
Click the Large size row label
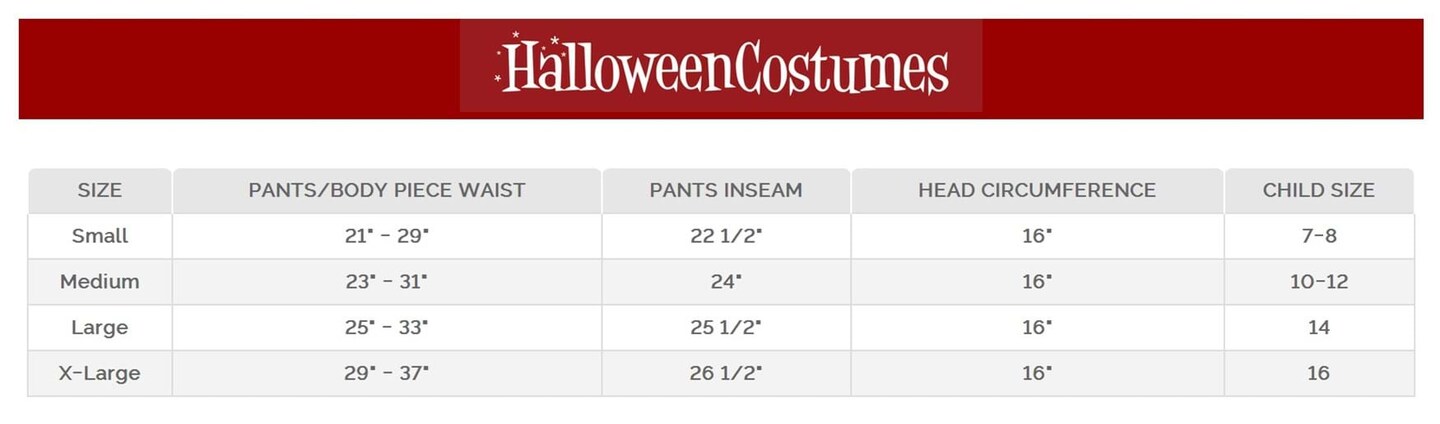pos(100,327)
